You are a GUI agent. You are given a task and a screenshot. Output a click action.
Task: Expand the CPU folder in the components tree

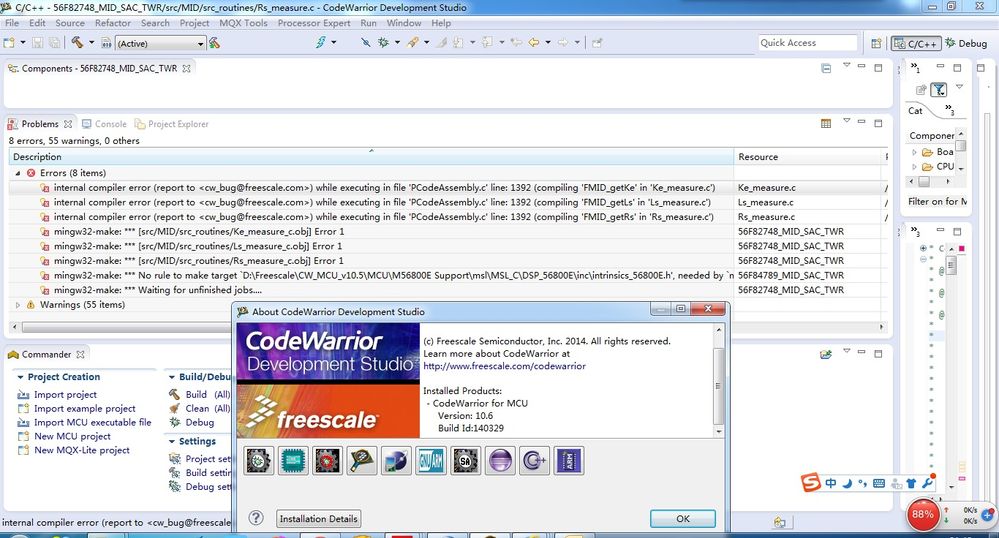coord(914,166)
